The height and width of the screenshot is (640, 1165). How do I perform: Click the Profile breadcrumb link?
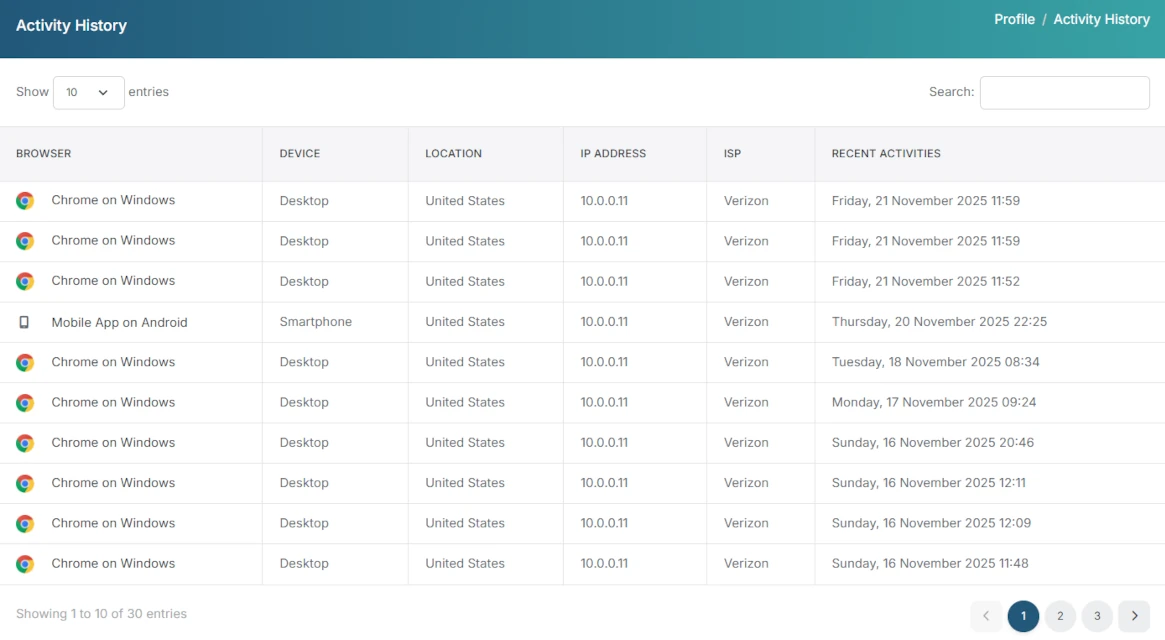point(1014,19)
